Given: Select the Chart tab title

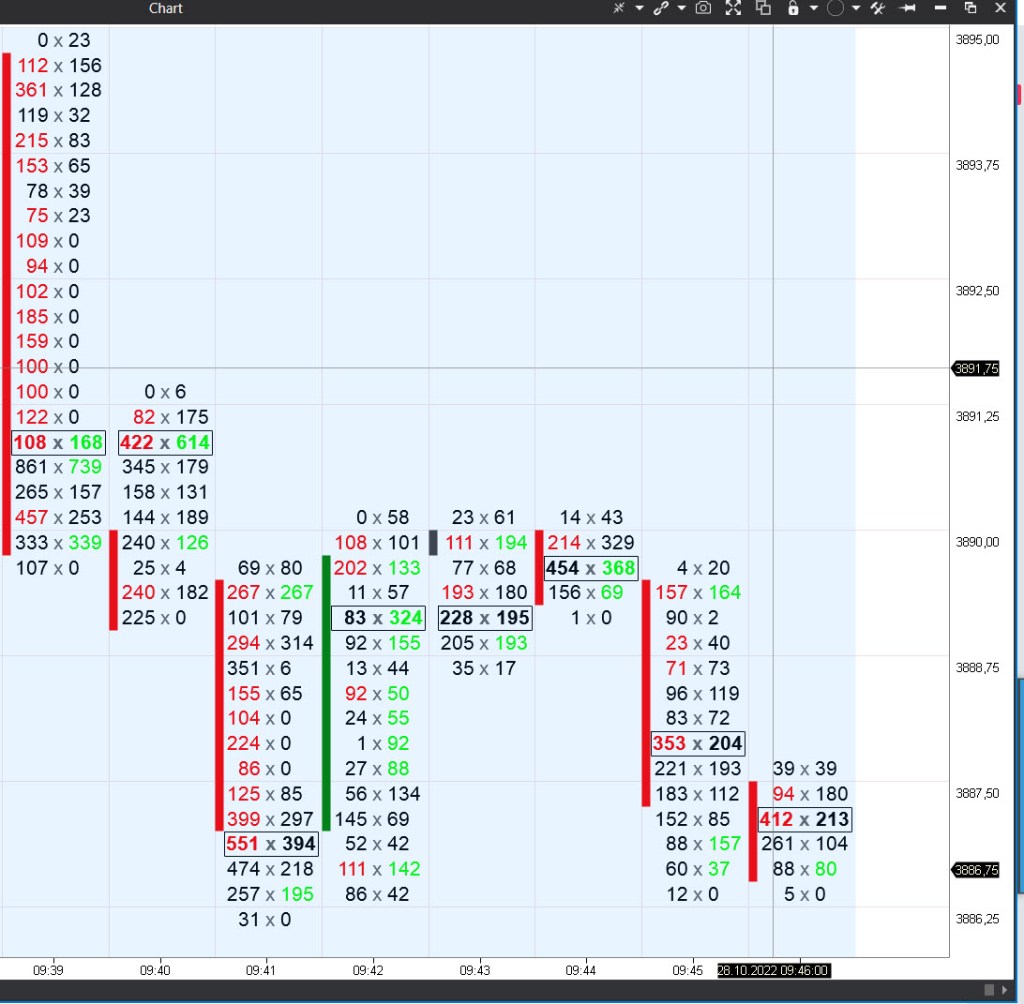Looking at the screenshot, I should click(x=166, y=9).
